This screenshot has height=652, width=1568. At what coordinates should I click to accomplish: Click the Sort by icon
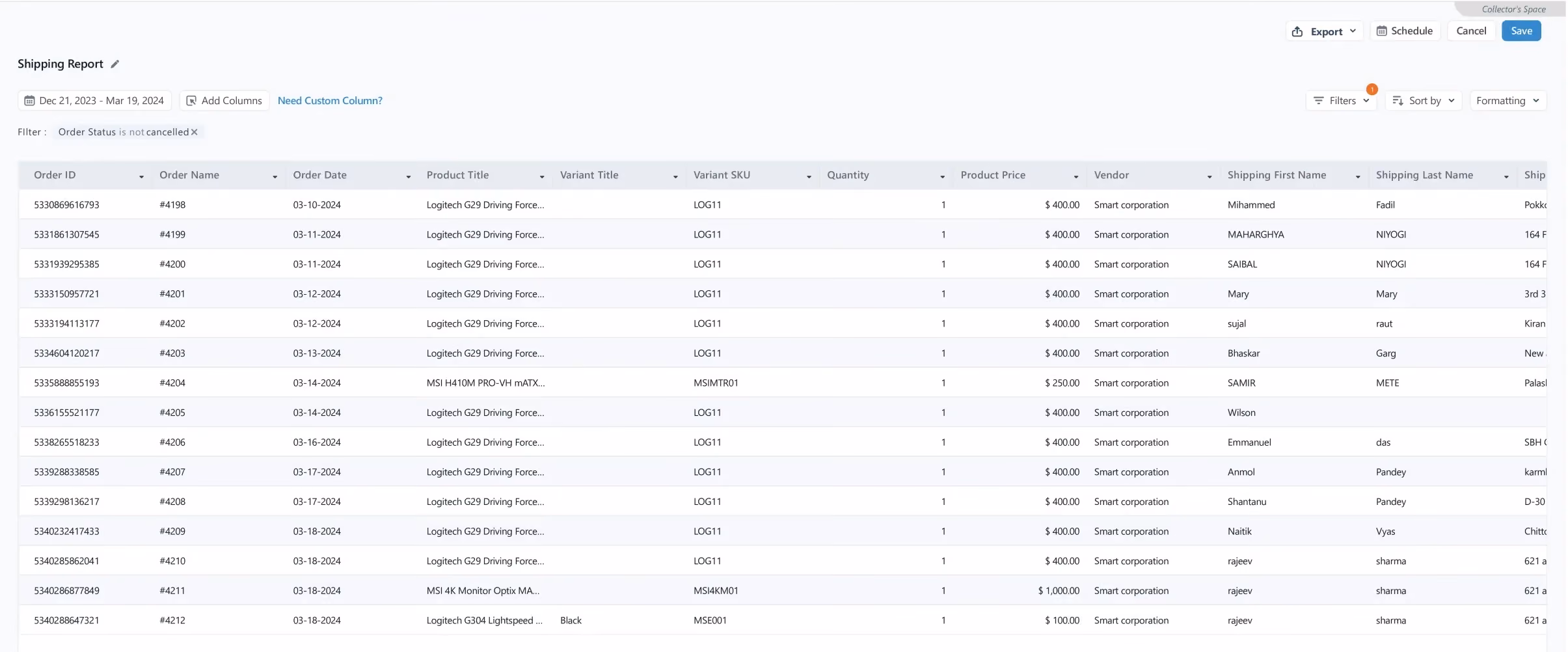tap(1398, 101)
